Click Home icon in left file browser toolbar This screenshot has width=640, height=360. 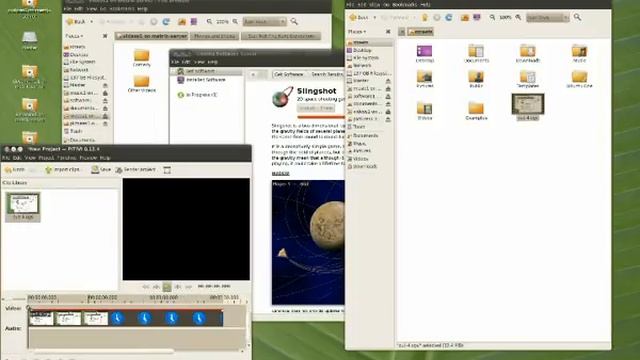[182, 22]
